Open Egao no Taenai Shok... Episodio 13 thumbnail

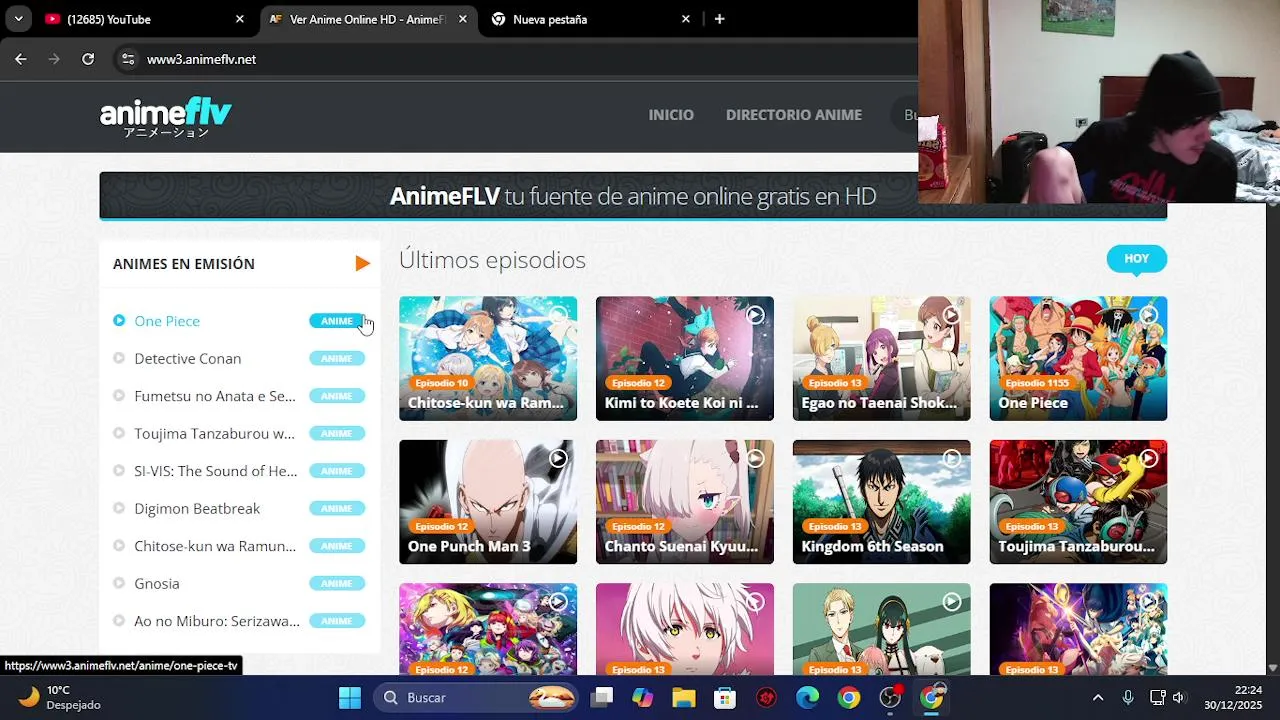pos(881,358)
